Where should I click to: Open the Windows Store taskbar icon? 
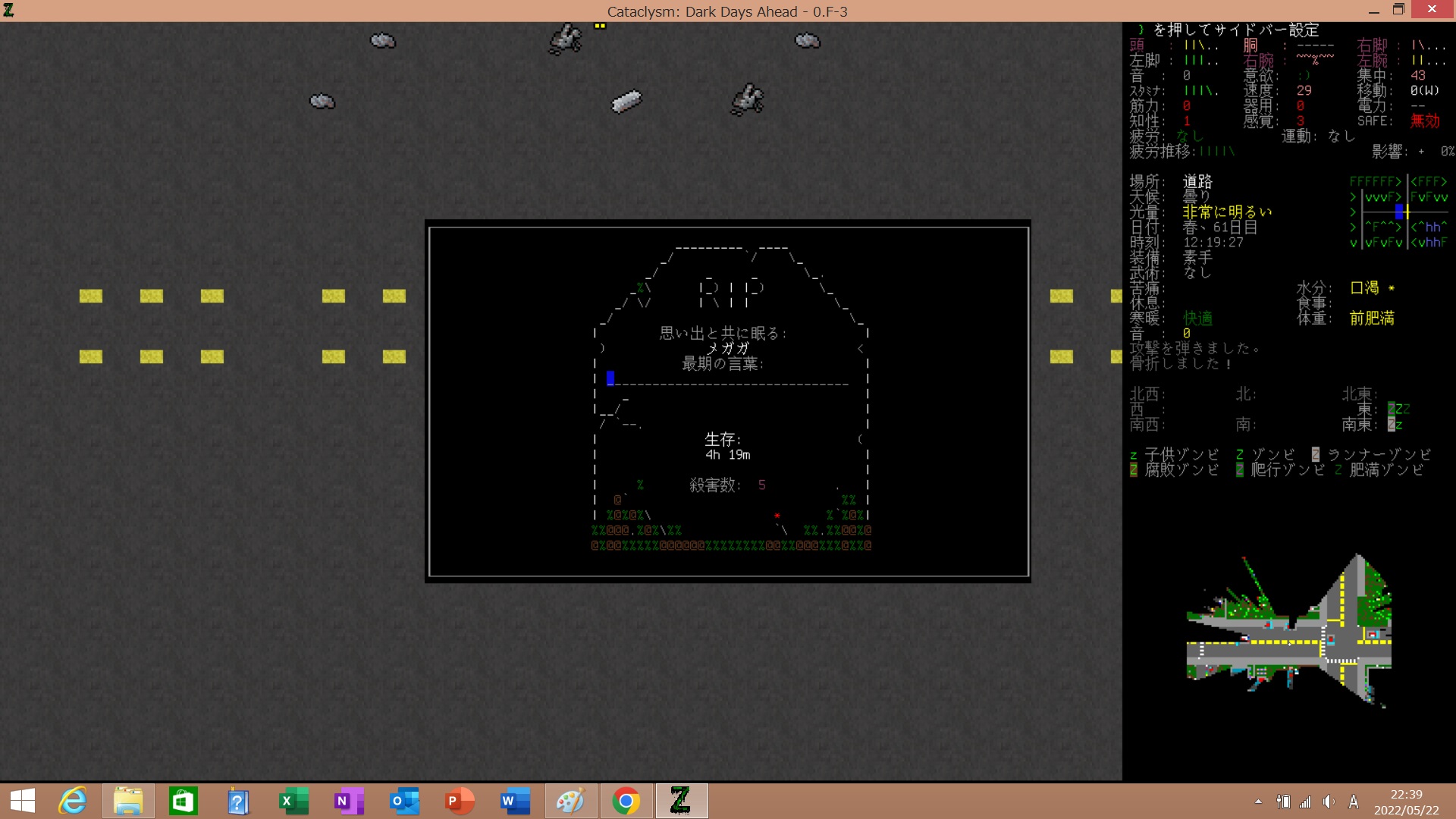(x=184, y=801)
